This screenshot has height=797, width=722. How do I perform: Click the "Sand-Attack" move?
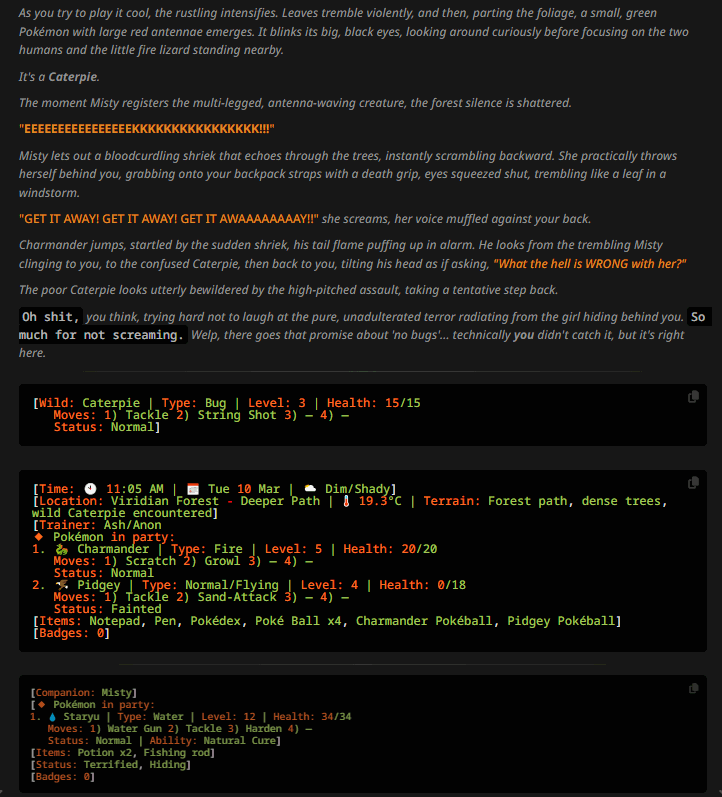(x=237, y=597)
